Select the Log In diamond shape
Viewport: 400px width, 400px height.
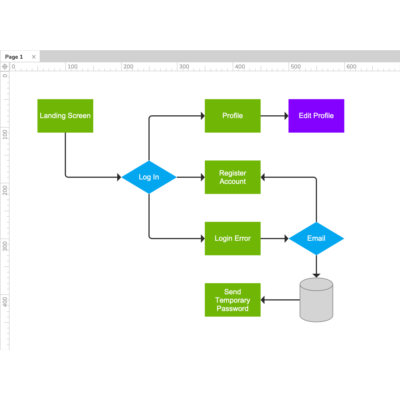[149, 177]
